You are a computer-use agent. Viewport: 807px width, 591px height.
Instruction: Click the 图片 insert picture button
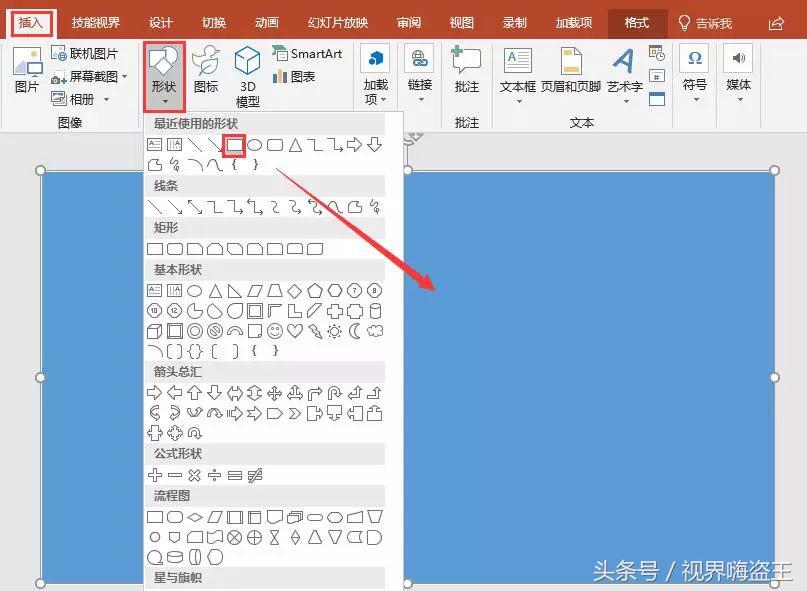pyautogui.click(x=27, y=71)
